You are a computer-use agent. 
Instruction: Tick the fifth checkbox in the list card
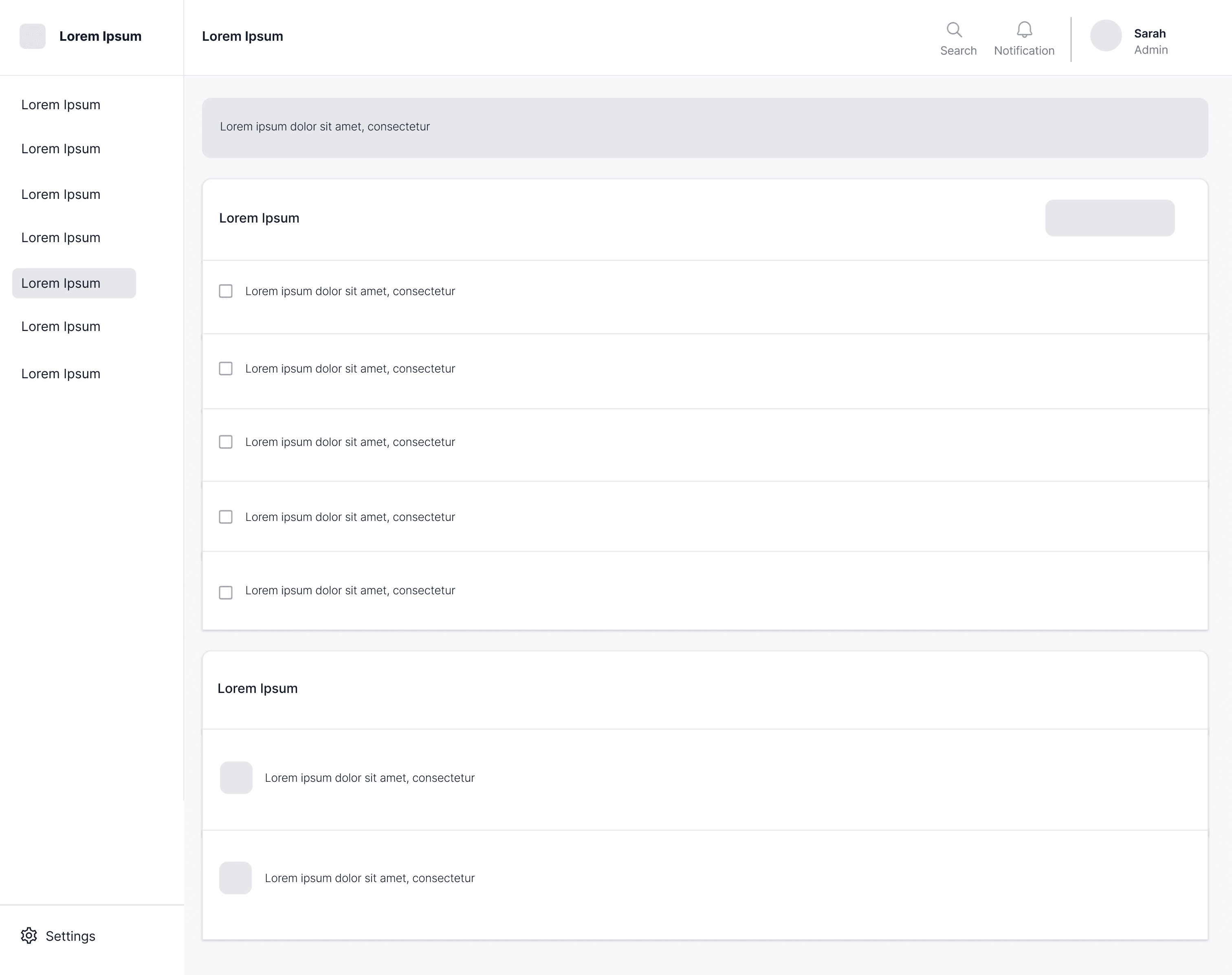click(226, 593)
